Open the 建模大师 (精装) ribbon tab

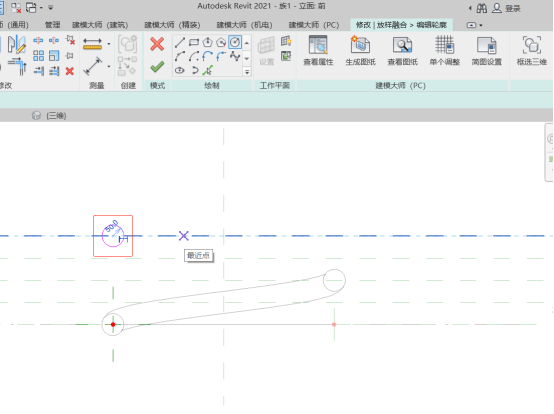tap(172, 25)
